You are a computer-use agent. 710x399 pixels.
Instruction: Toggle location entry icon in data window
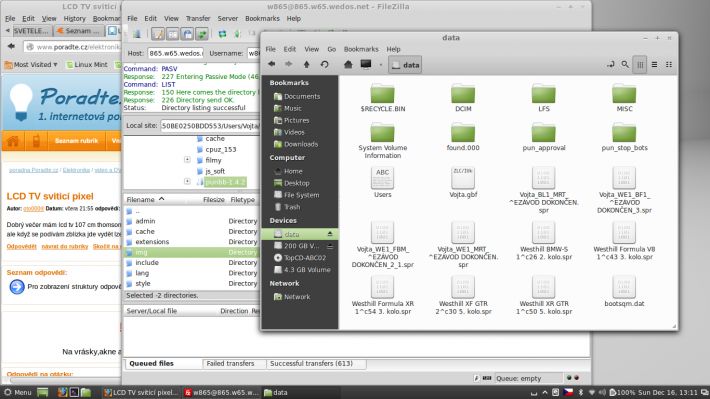coord(610,65)
